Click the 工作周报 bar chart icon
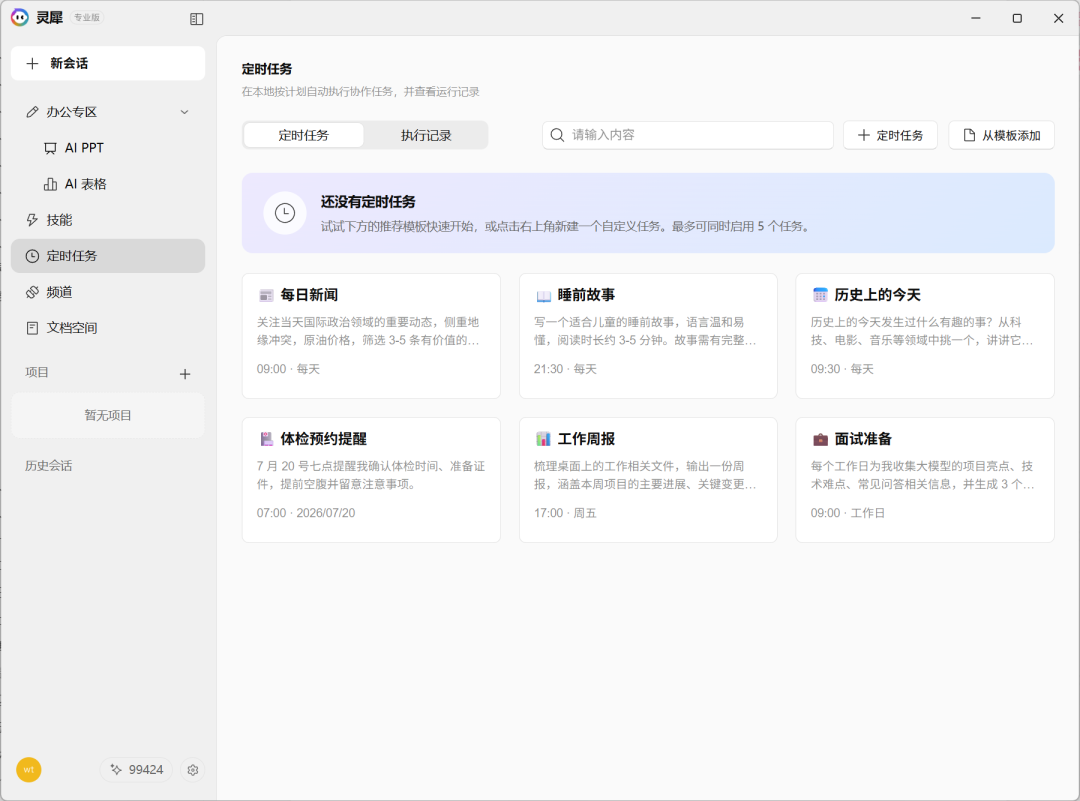Screen dimensions: 1080x801 (543, 439)
